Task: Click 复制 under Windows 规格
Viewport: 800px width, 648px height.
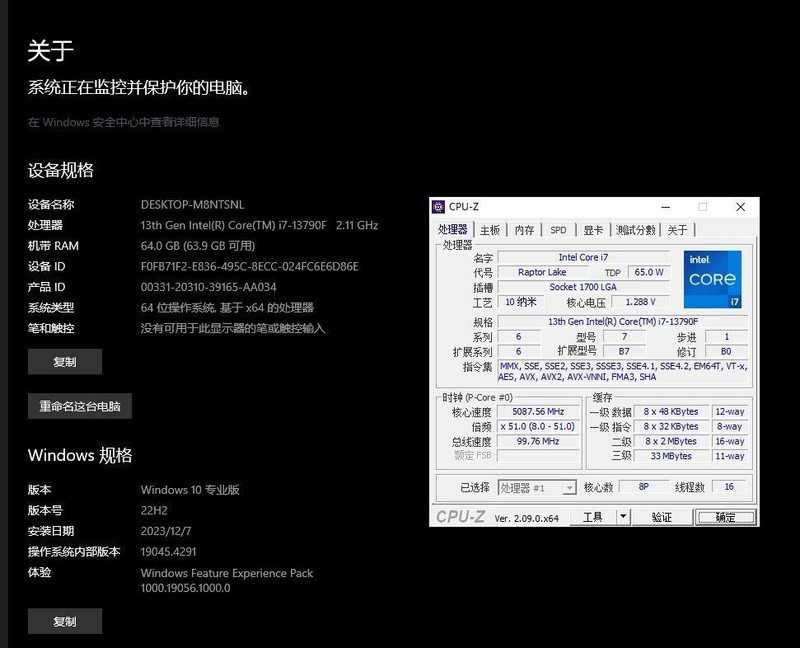Action: point(64,621)
